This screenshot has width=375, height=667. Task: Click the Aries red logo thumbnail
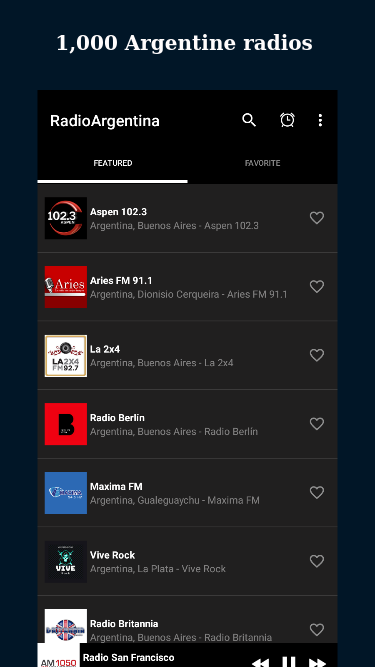tap(66, 287)
